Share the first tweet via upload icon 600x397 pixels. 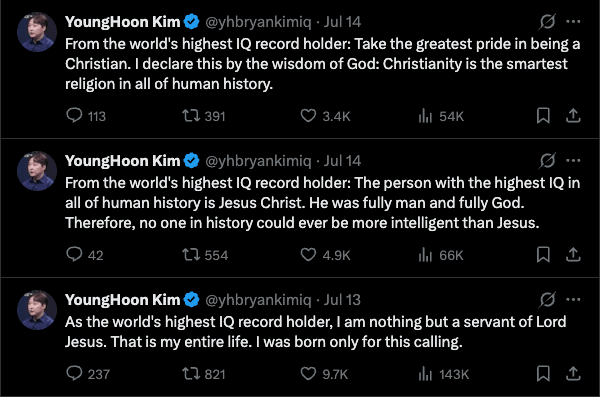tap(573, 115)
